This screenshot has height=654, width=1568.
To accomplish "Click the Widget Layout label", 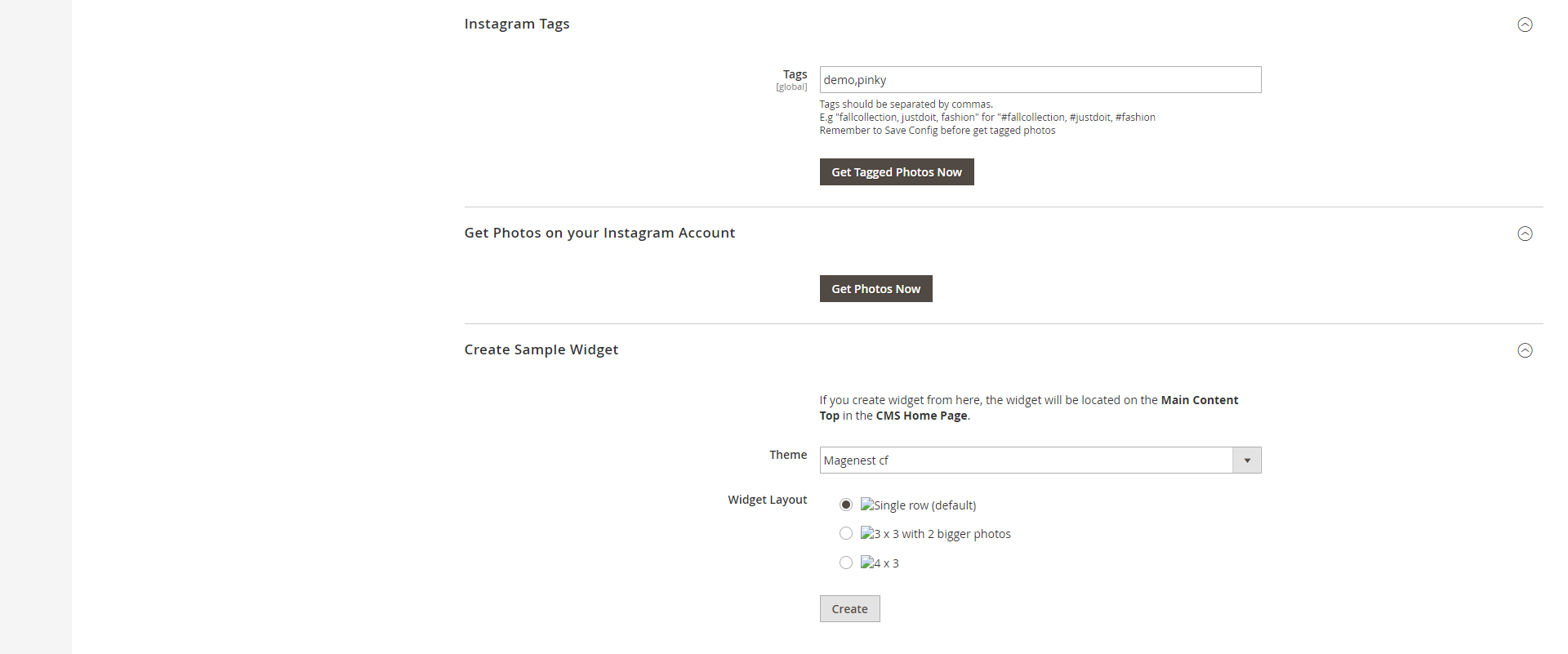I will click(768, 500).
